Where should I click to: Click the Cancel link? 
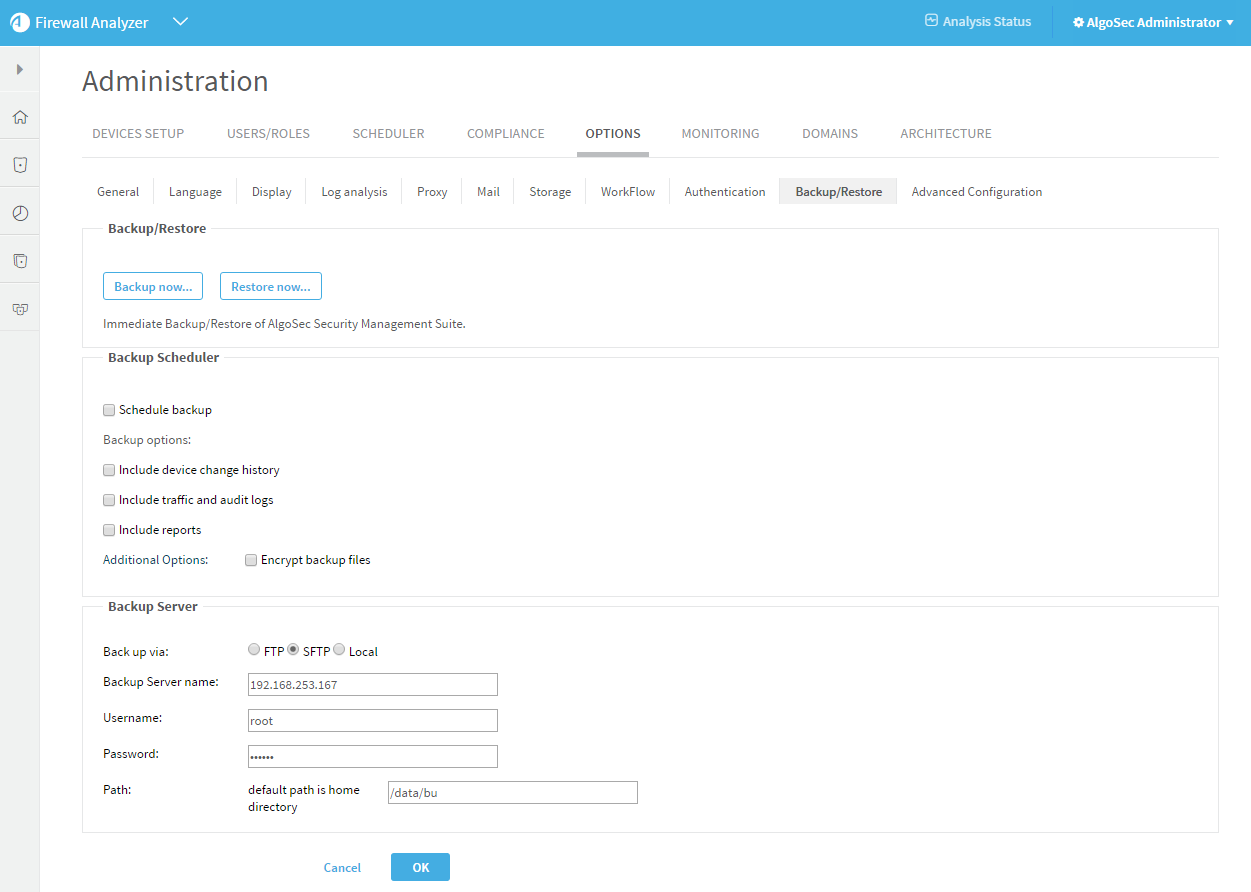(342, 868)
